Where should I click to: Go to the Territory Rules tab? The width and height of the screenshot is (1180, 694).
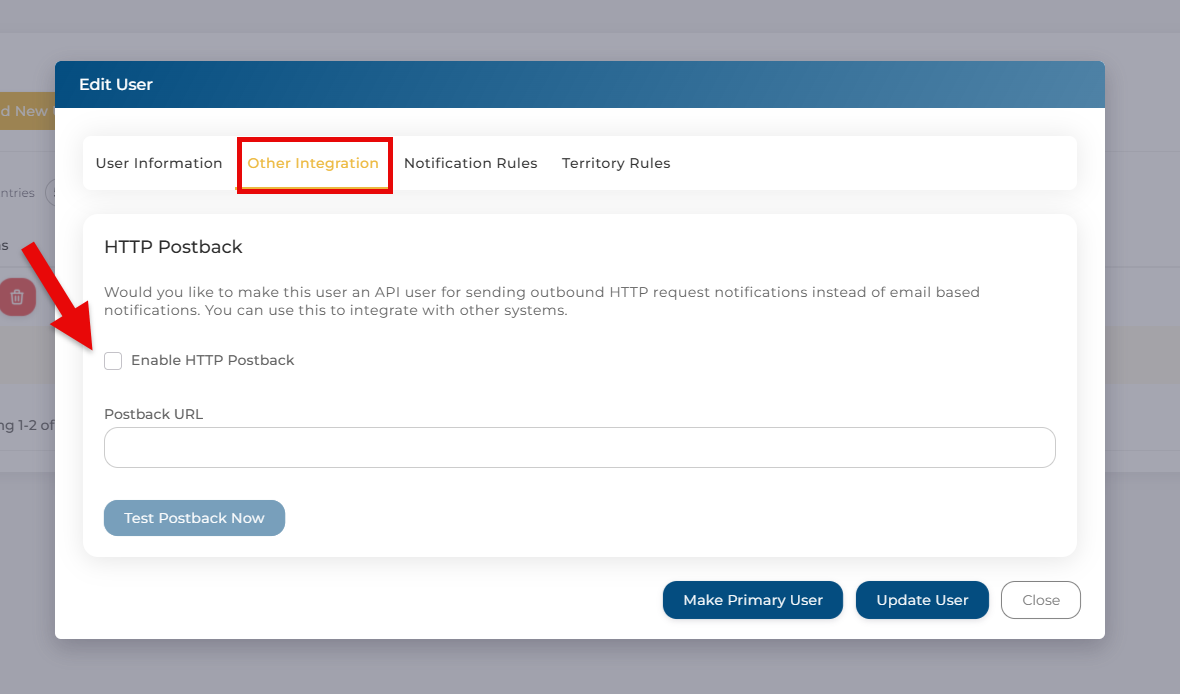[x=616, y=163]
